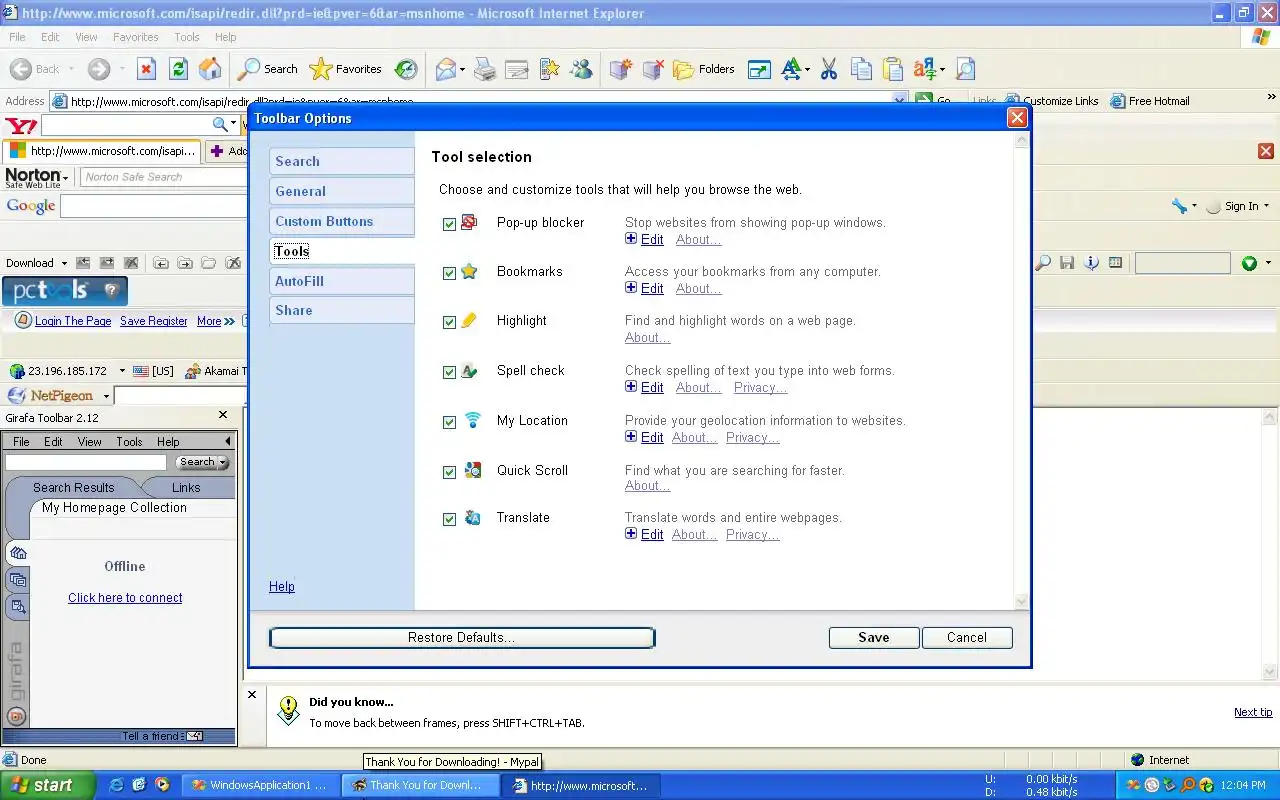Viewport: 1280px width, 800px height.
Task: Select the Custom Buttons tab
Action: (x=342, y=221)
